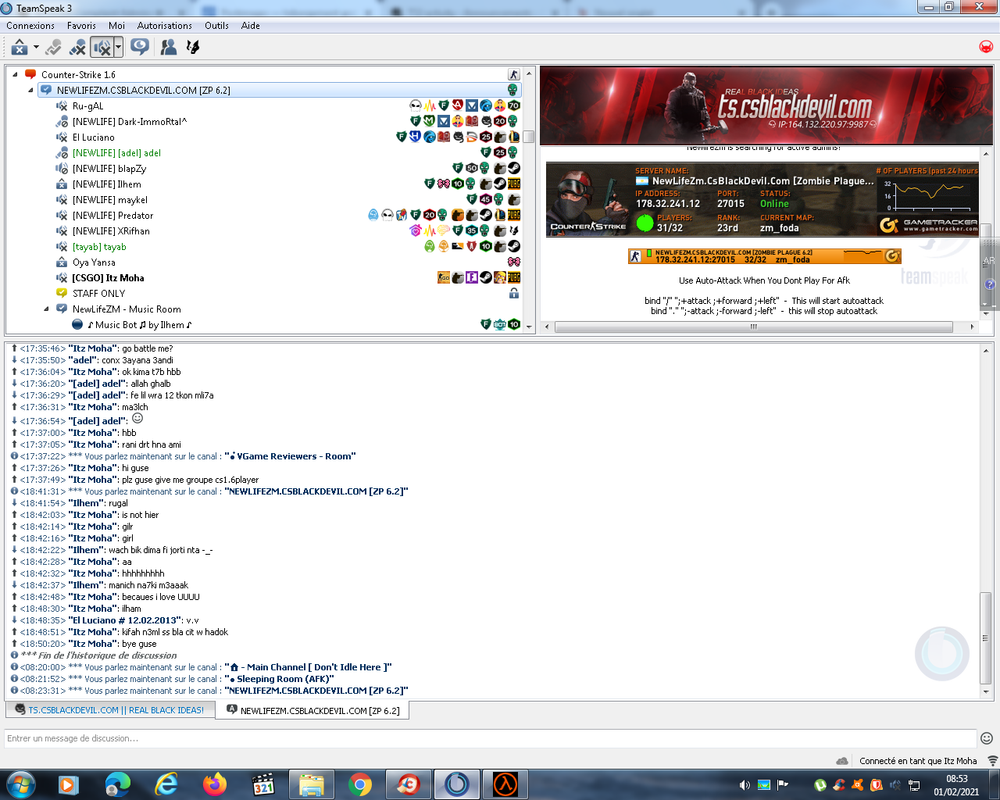Open Google Chrome from the taskbar

point(360,785)
